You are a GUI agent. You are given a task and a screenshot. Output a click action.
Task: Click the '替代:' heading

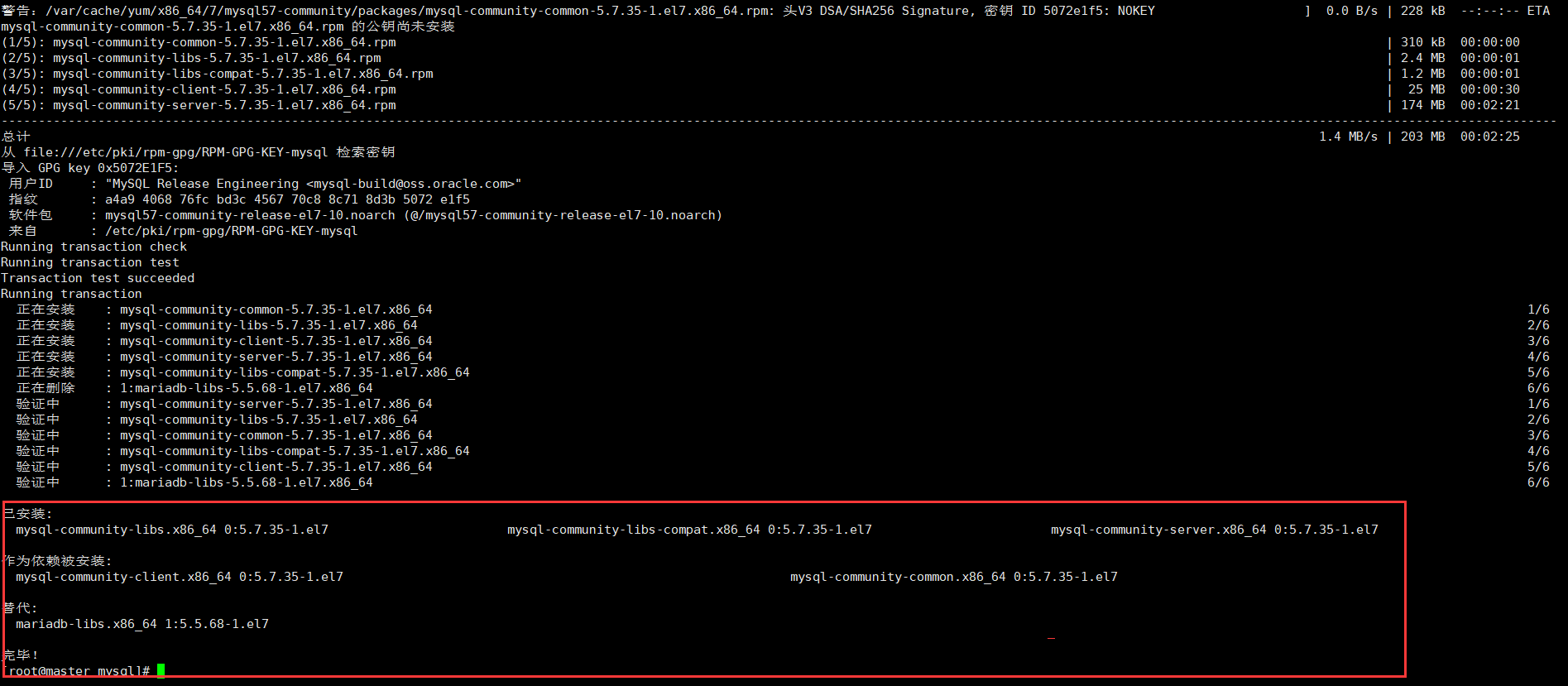20,607
